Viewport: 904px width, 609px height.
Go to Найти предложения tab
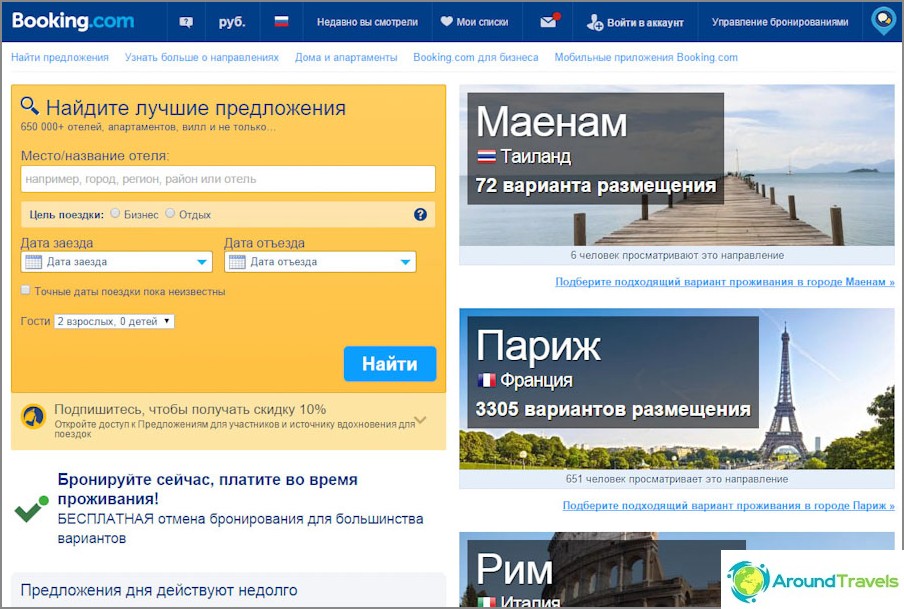(60, 57)
